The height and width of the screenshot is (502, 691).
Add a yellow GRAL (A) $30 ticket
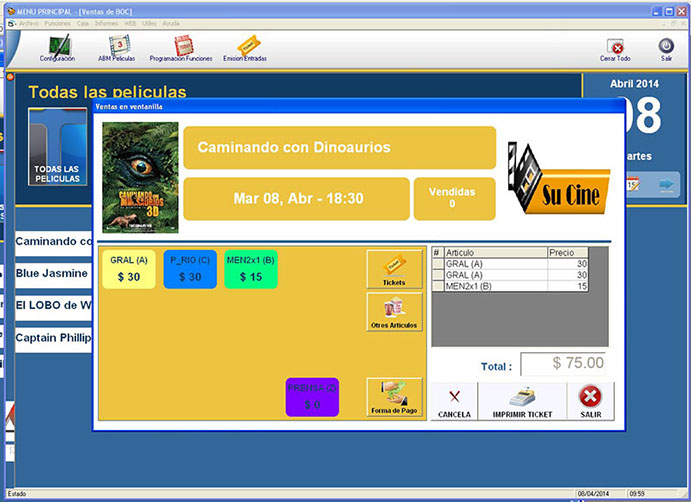[129, 270]
